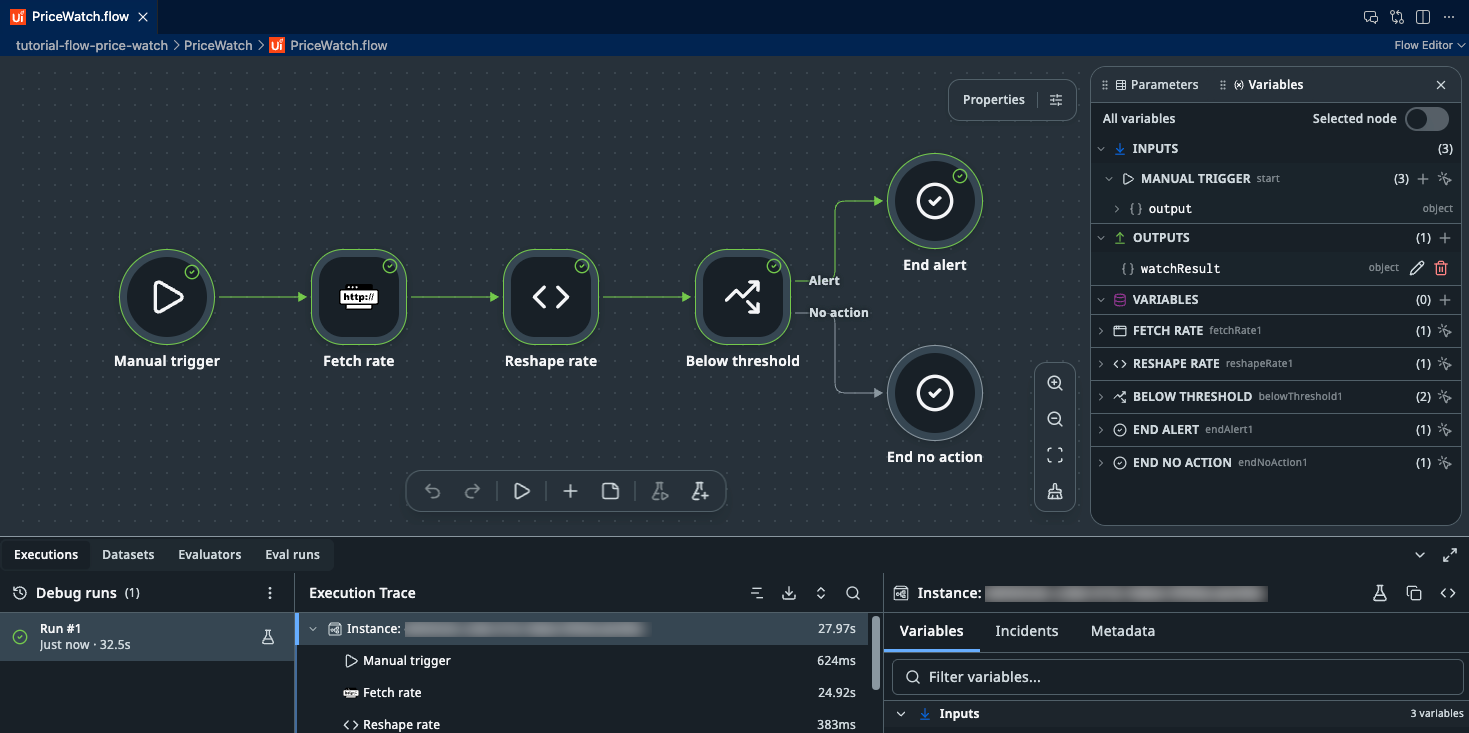Collapse the Inputs variables group
1469x733 pixels.
901,714
